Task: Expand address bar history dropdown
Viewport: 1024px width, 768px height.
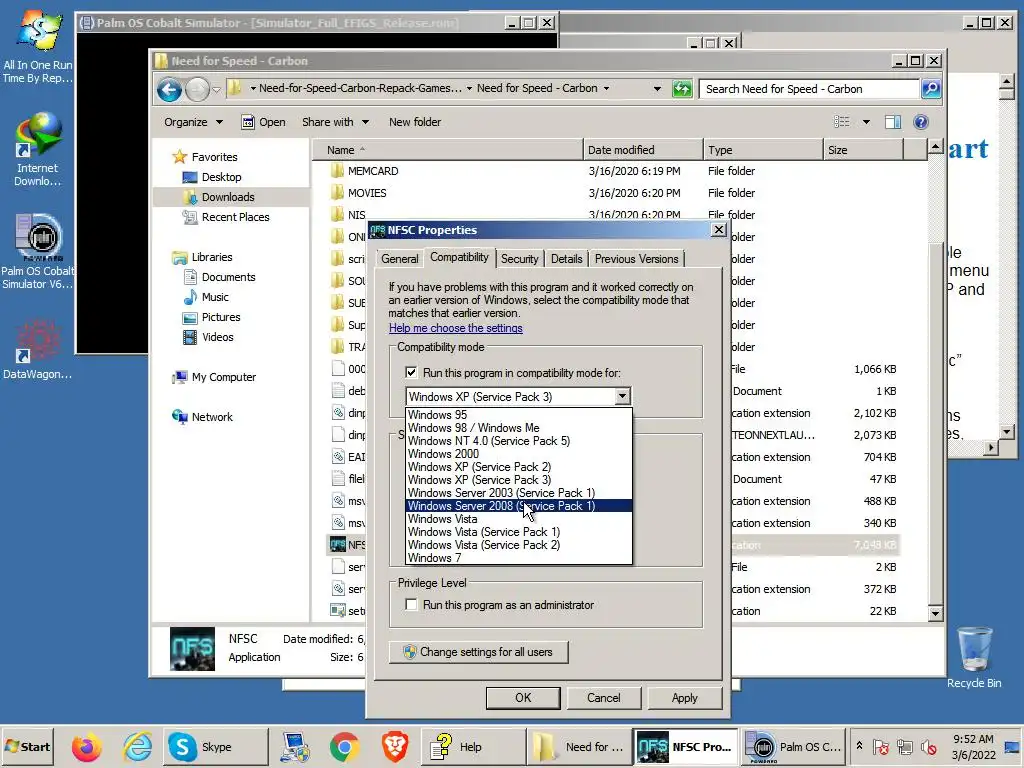Action: 657,89
